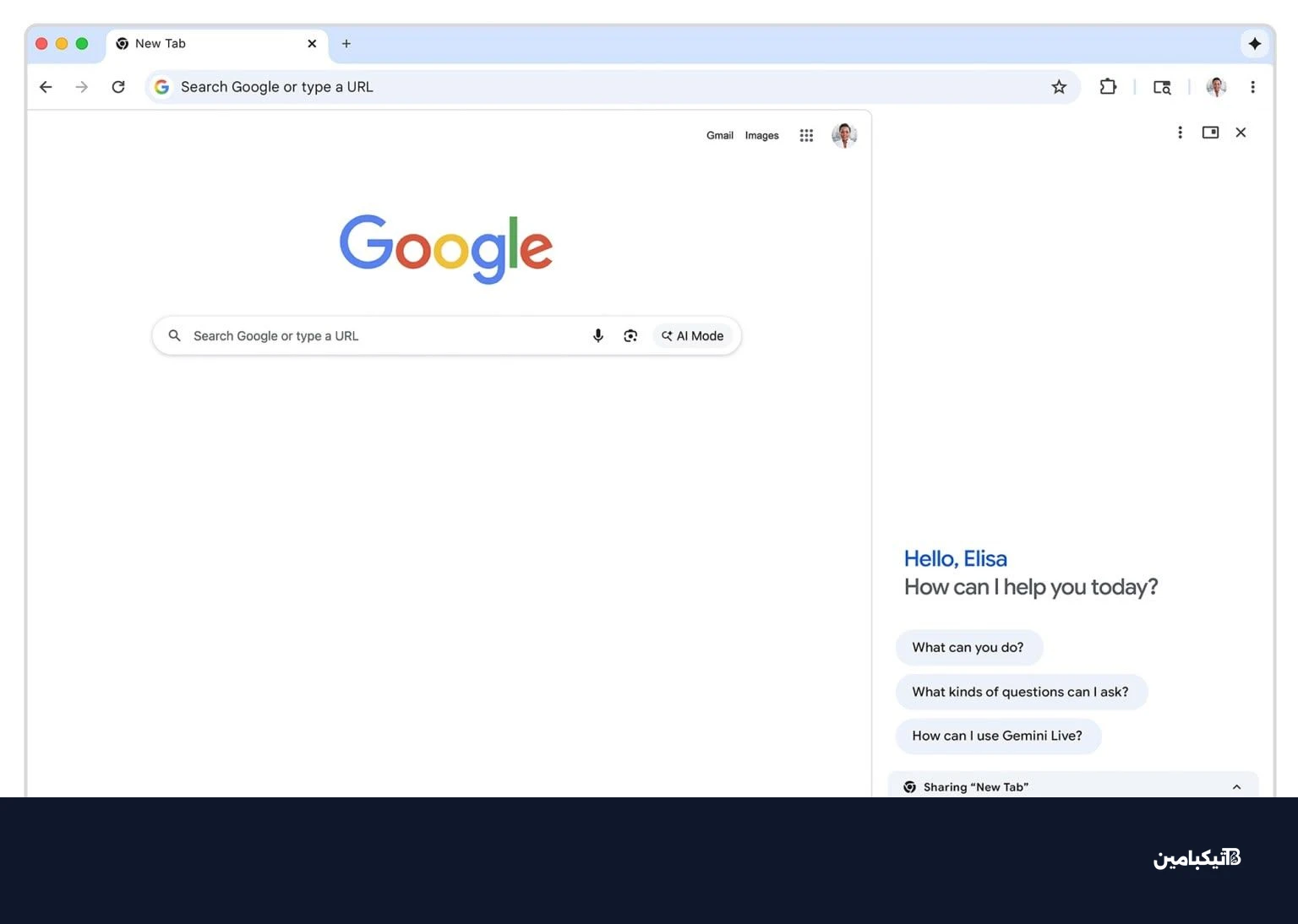Open a new tab with plus button
Screen dimensions: 1298x924
tap(346, 44)
